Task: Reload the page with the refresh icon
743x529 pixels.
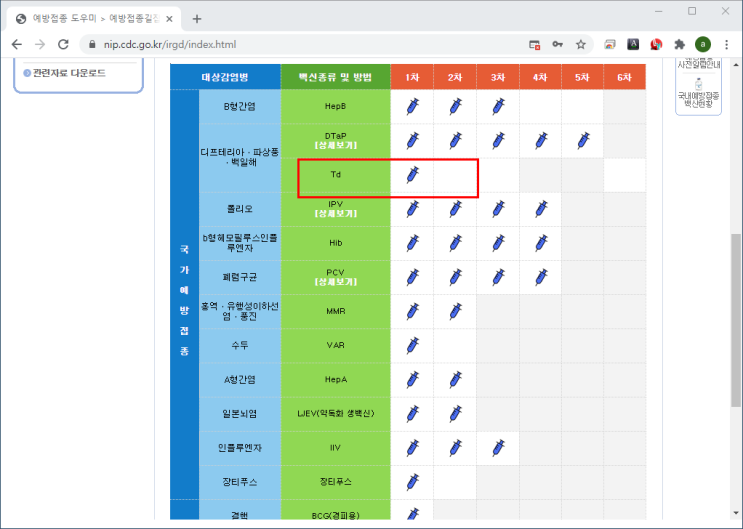Action: (x=63, y=45)
